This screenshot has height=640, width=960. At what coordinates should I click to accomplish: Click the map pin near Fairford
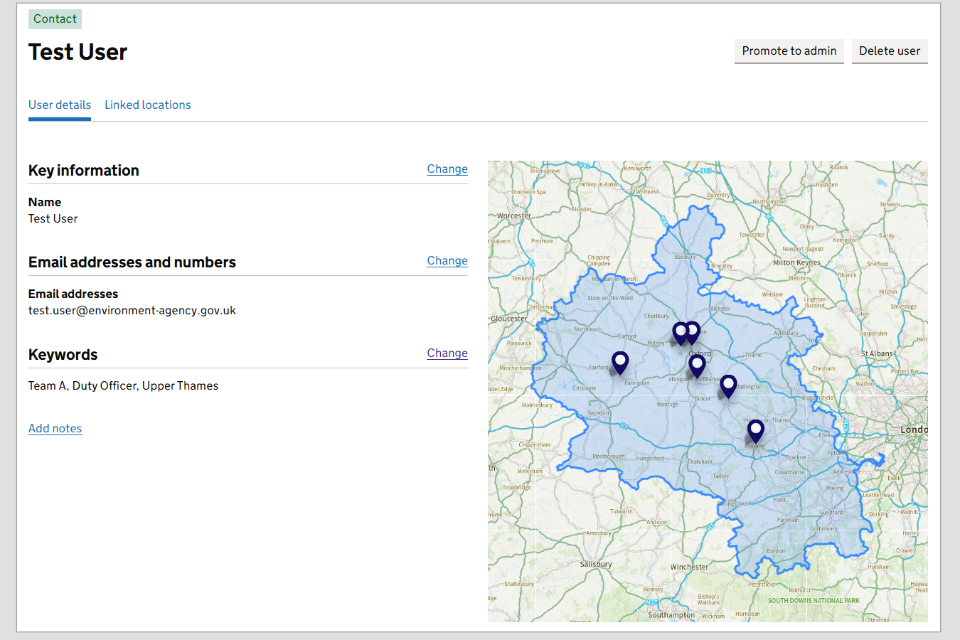[x=620, y=362]
